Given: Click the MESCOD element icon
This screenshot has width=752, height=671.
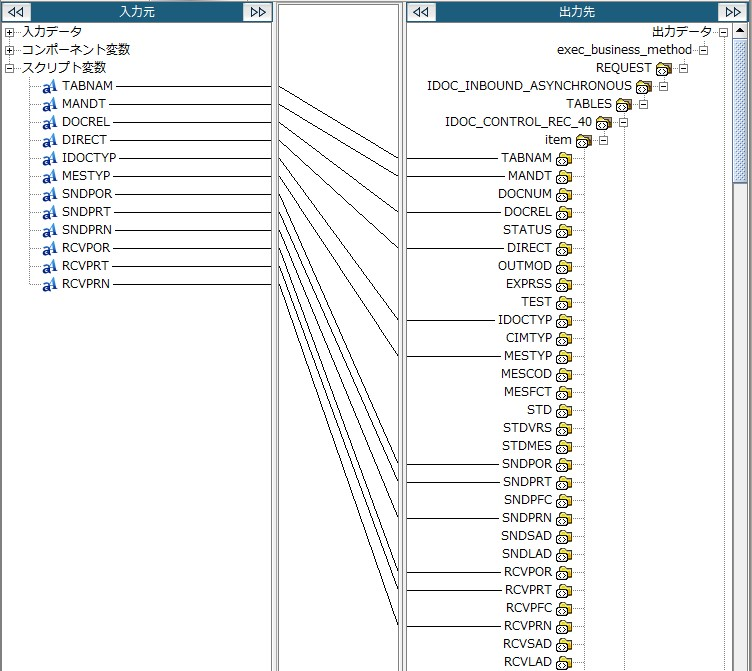Looking at the screenshot, I should [564, 375].
